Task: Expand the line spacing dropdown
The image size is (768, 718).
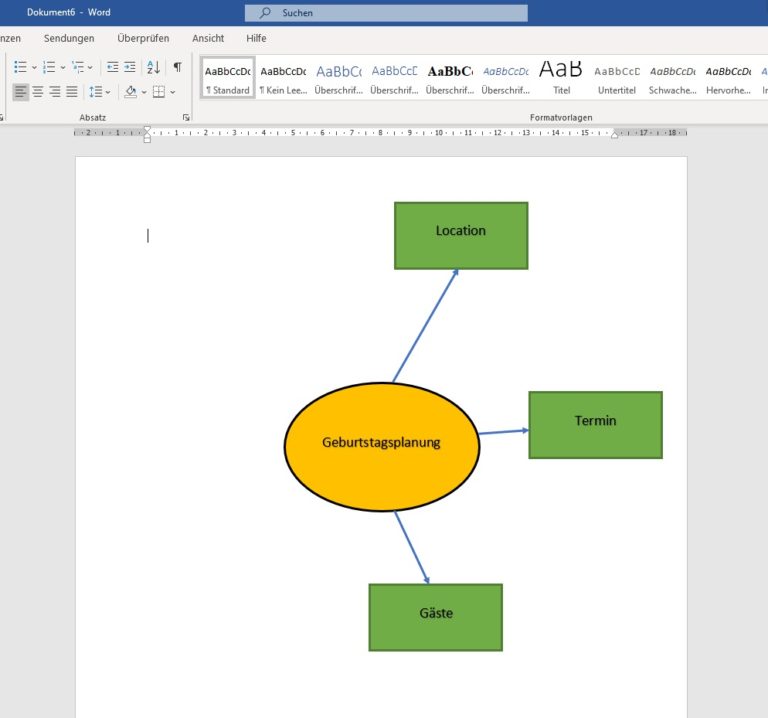Action: coord(107,92)
